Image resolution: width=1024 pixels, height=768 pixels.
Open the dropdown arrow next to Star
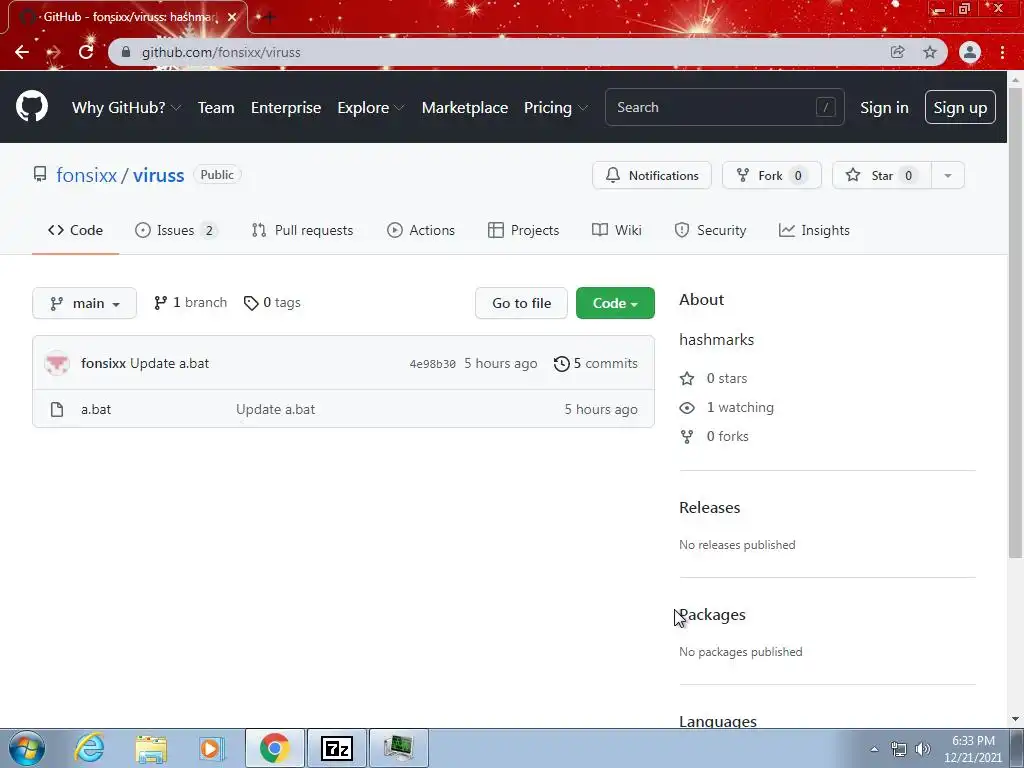948,176
